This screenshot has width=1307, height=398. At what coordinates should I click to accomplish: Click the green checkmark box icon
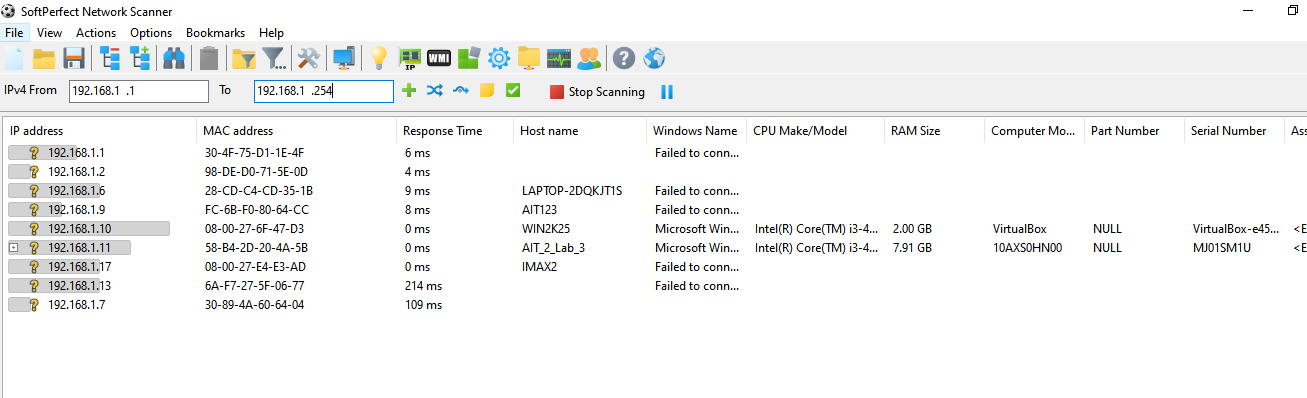click(513, 91)
